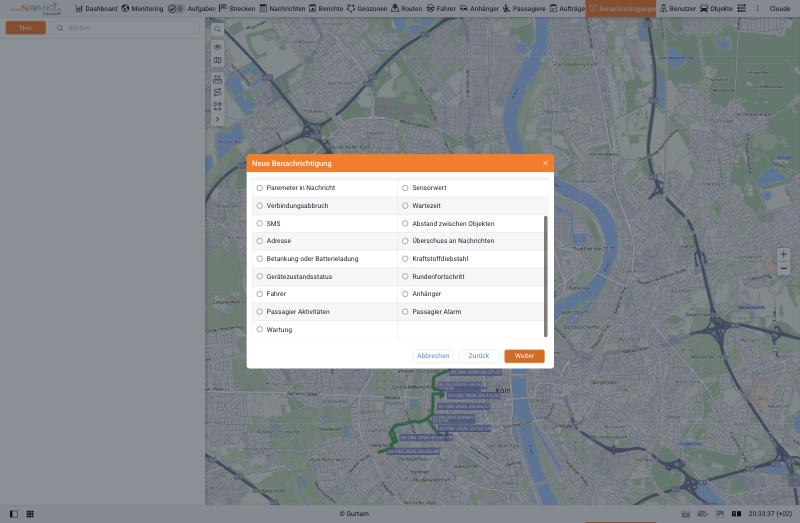Switch to the Nachrichten tab
The image size is (800, 523).
[x=282, y=9]
